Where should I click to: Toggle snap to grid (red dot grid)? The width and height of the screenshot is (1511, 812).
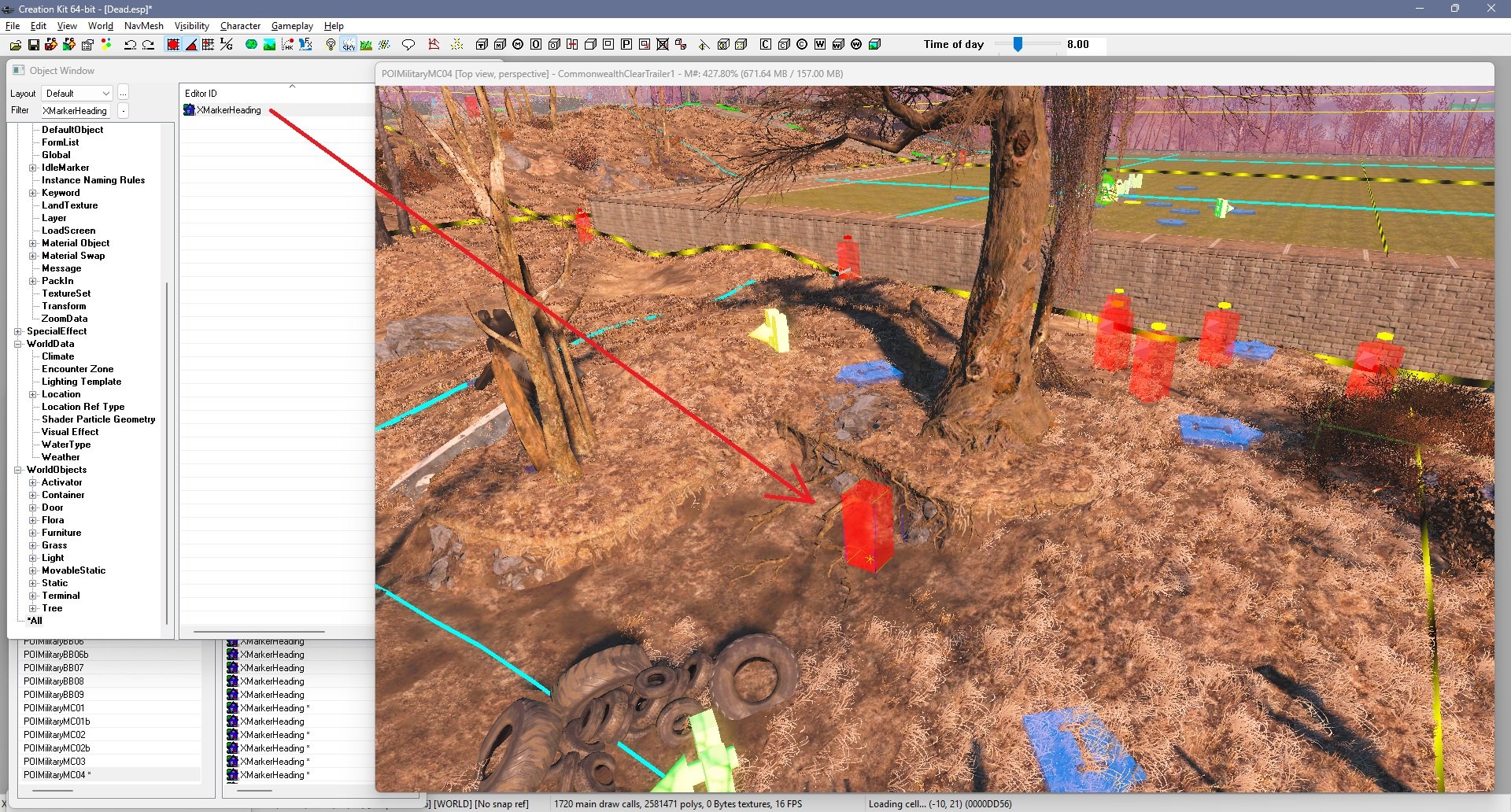coord(173,45)
